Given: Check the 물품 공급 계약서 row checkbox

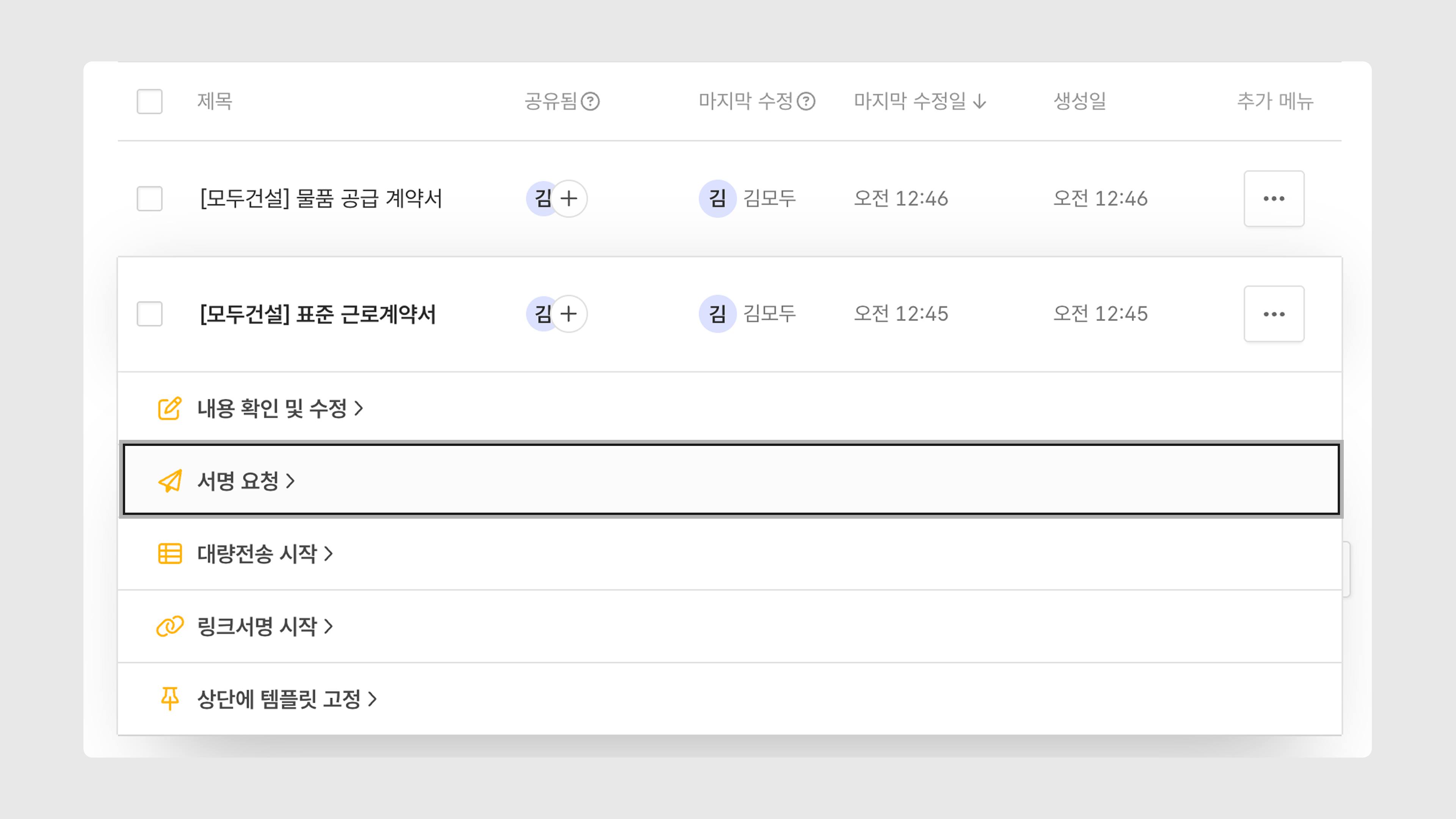Looking at the screenshot, I should (149, 198).
